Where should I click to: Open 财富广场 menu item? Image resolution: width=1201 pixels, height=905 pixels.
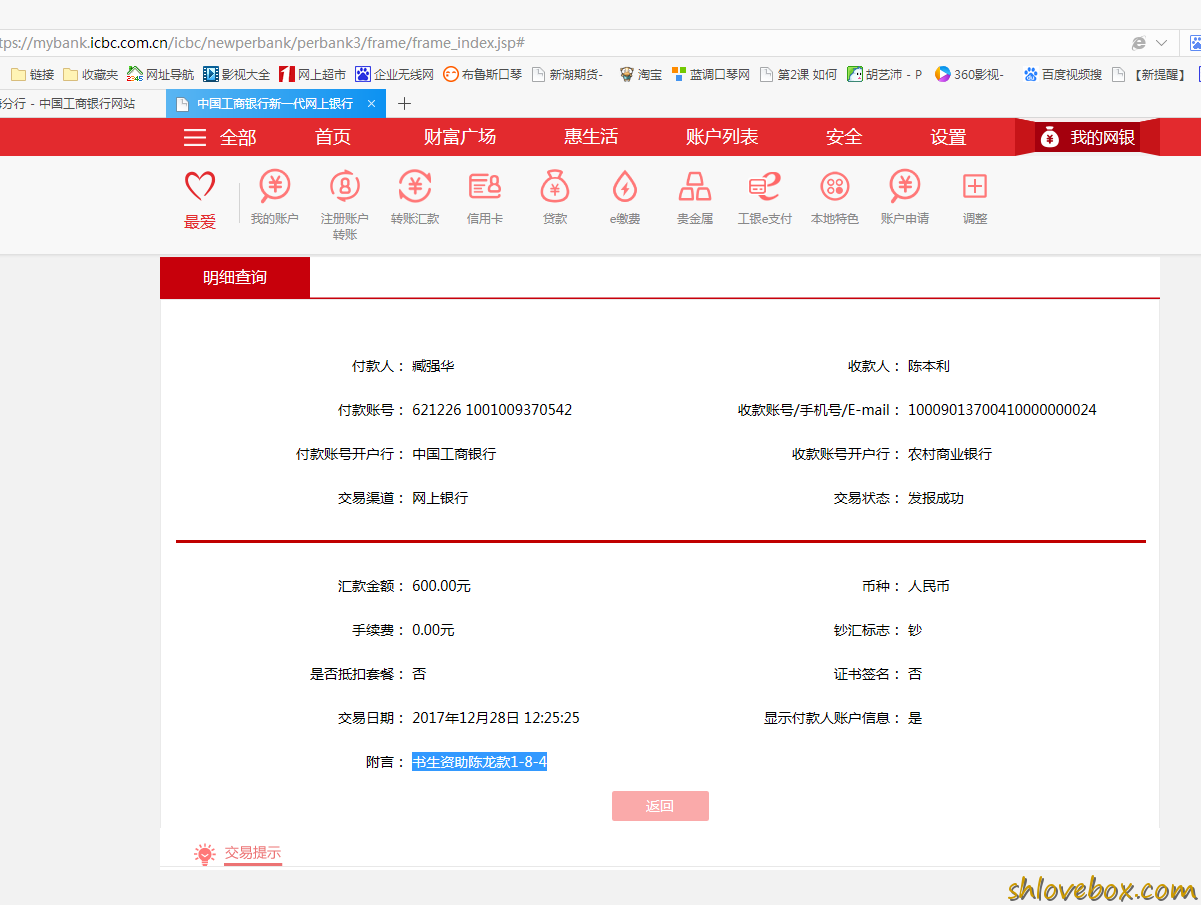460,137
